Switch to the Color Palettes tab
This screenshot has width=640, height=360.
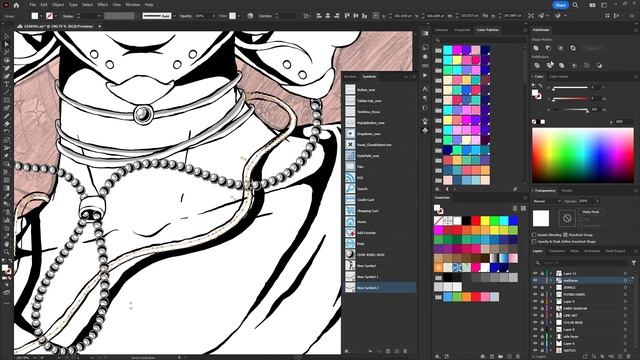pos(487,30)
